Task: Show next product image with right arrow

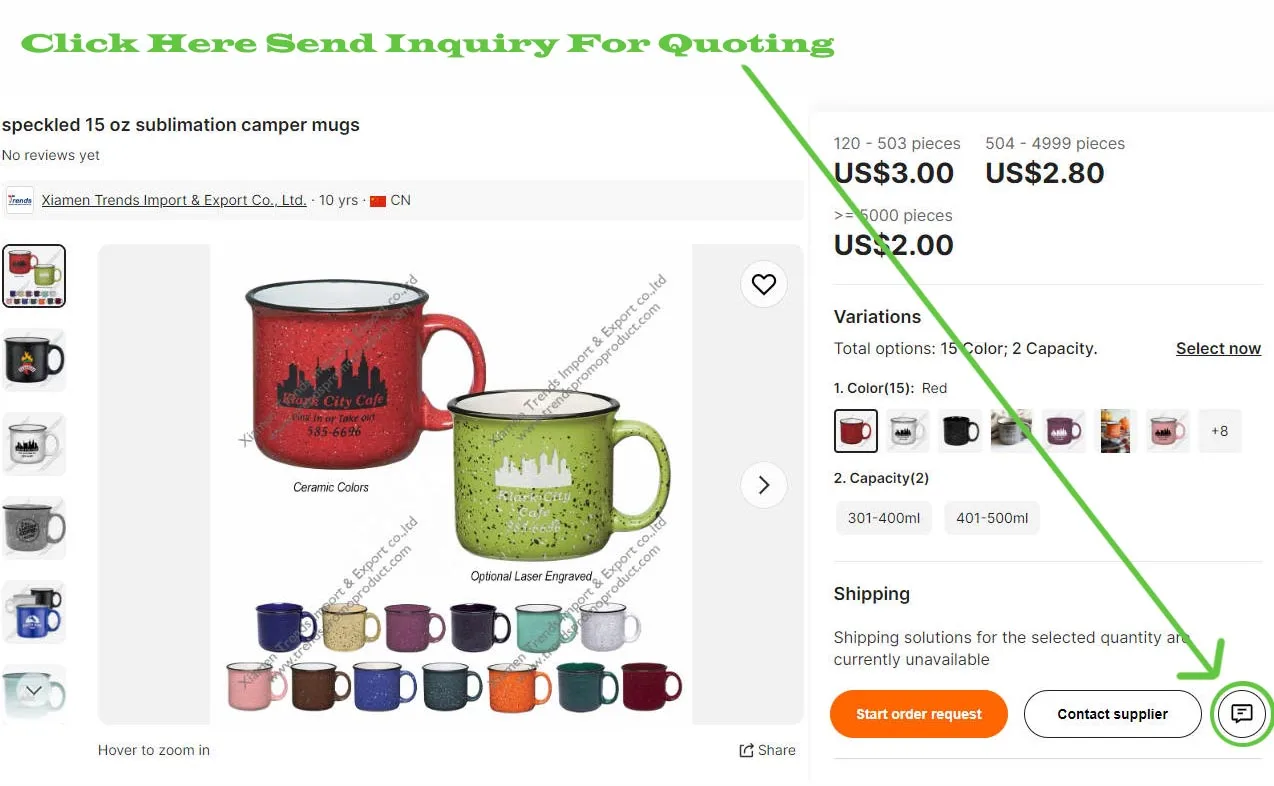Action: [764, 485]
